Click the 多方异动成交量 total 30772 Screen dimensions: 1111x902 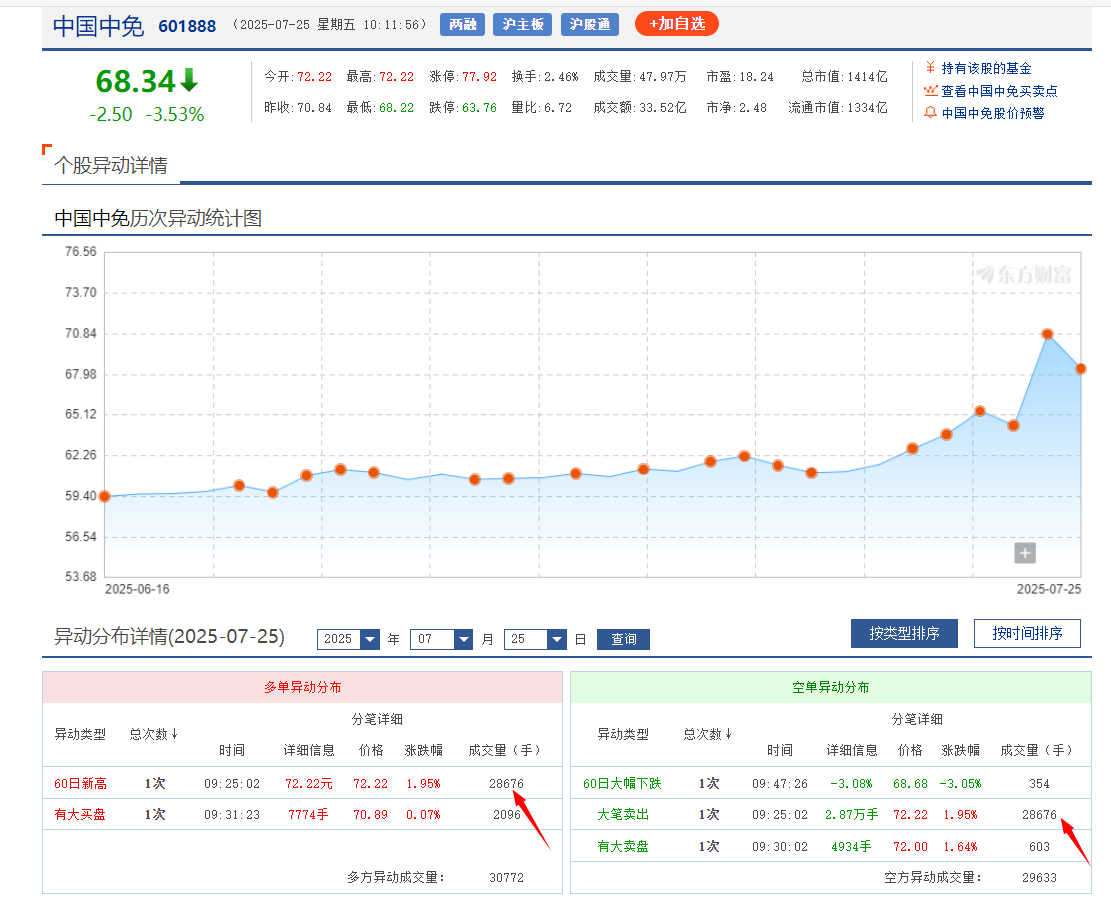(507, 877)
